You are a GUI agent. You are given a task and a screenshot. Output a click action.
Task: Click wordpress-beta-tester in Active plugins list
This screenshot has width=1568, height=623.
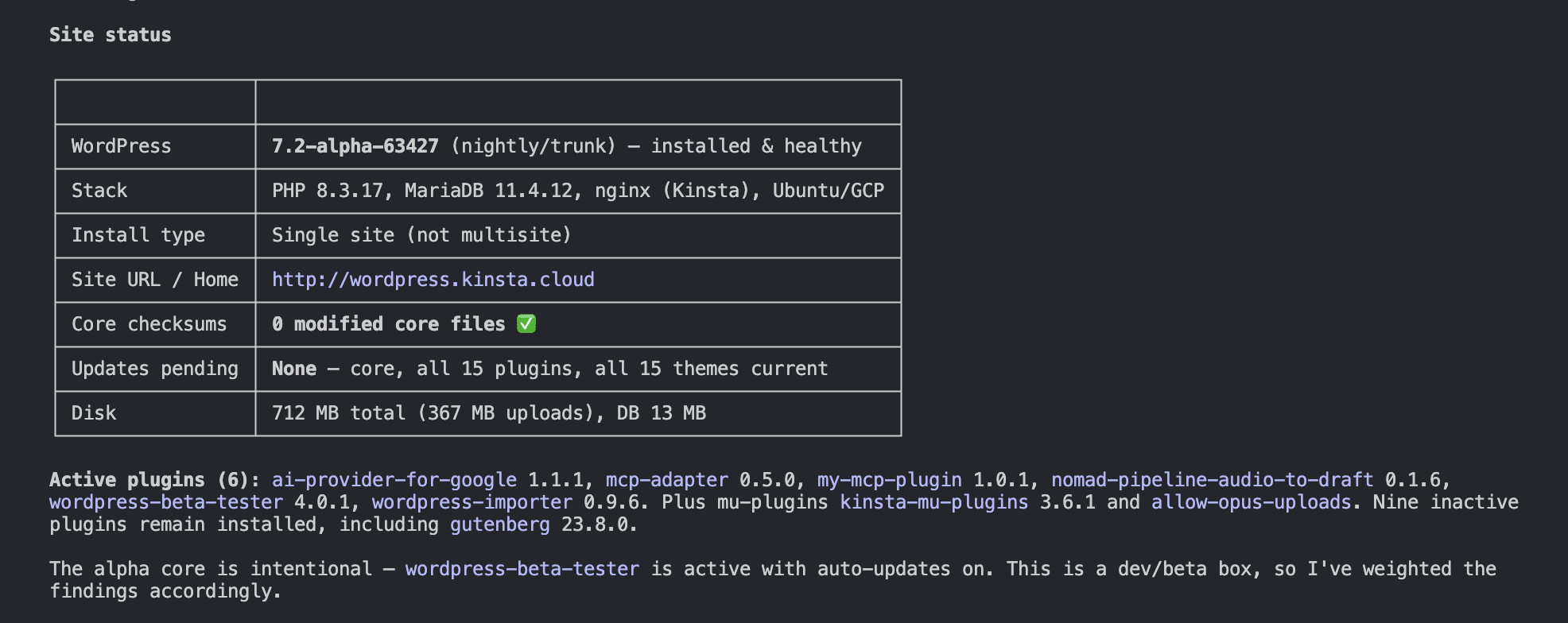pyautogui.click(x=166, y=502)
